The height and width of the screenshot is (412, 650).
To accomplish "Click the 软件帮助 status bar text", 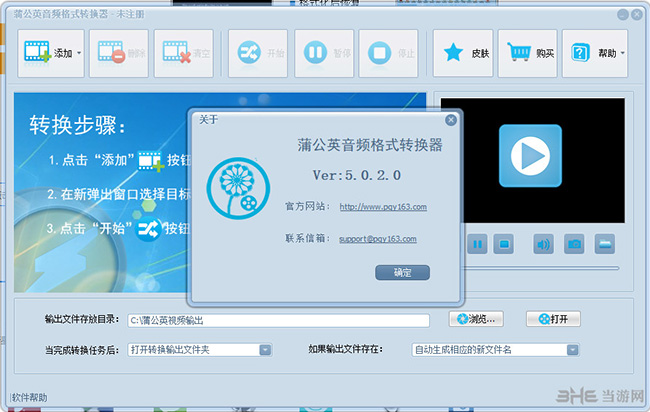I will pos(29,397).
